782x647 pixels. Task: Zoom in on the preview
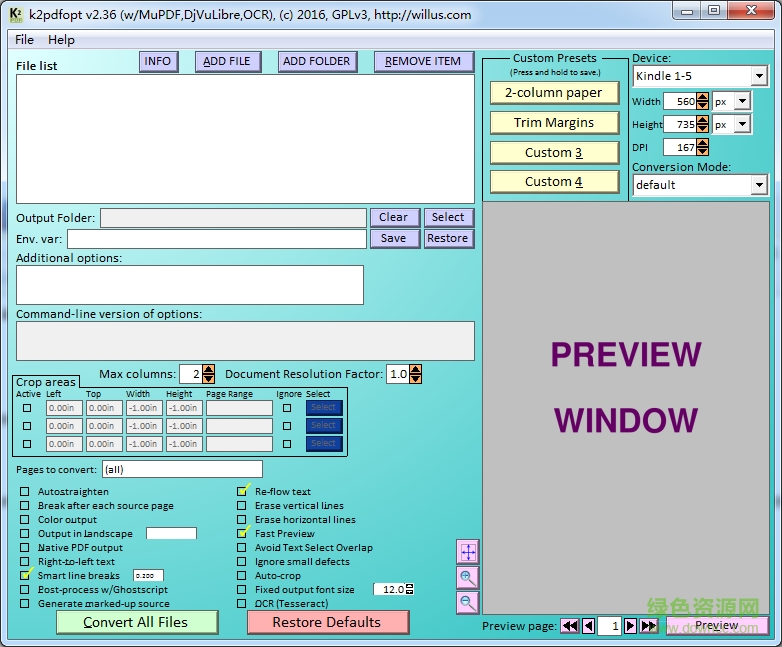coord(468,578)
